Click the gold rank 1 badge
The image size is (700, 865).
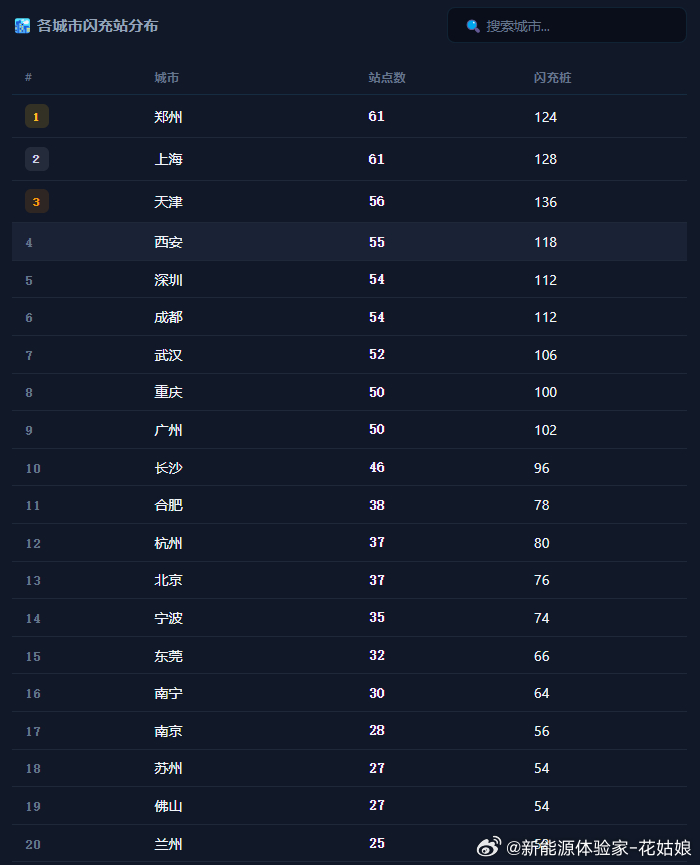36,116
